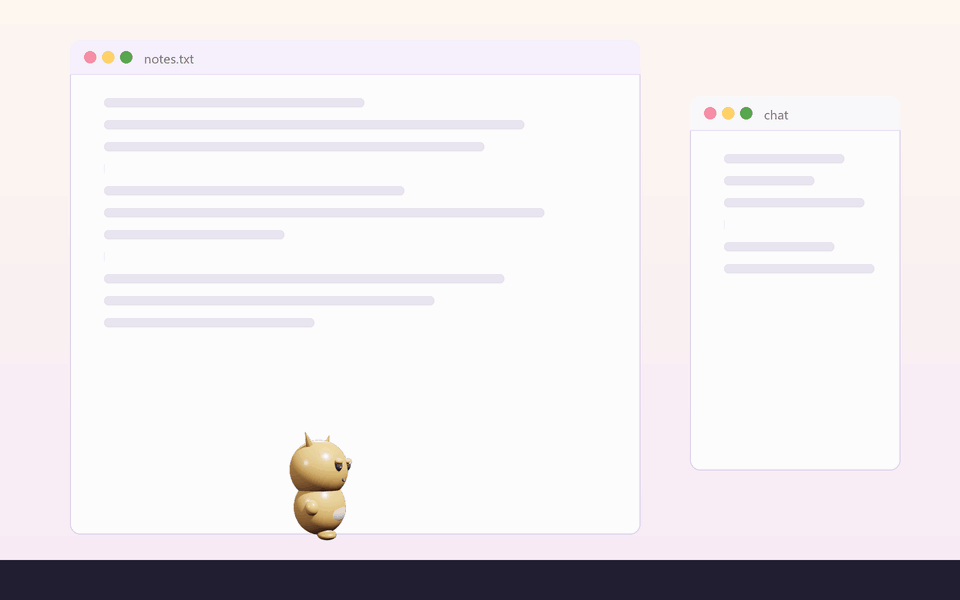Click the third text line in notes.txt
Image resolution: width=960 pixels, height=600 pixels.
coord(294,147)
